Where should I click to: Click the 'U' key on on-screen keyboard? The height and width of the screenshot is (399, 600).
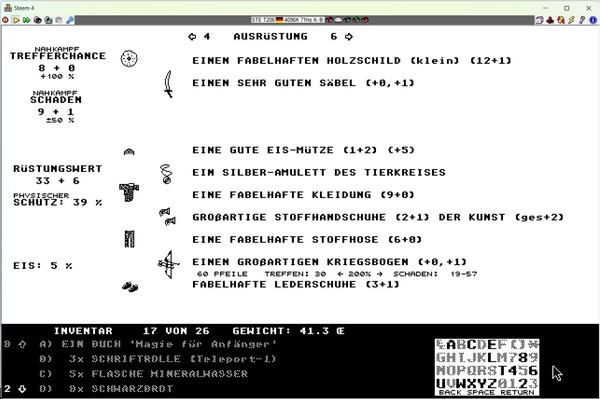(x=441, y=383)
